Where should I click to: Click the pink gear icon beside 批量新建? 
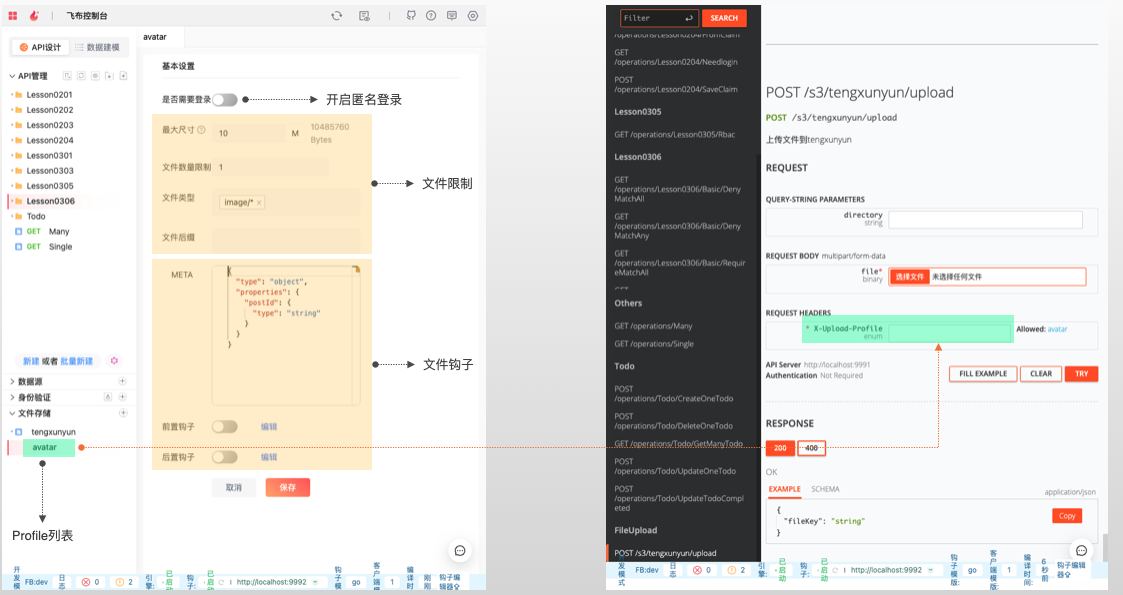tap(114, 361)
